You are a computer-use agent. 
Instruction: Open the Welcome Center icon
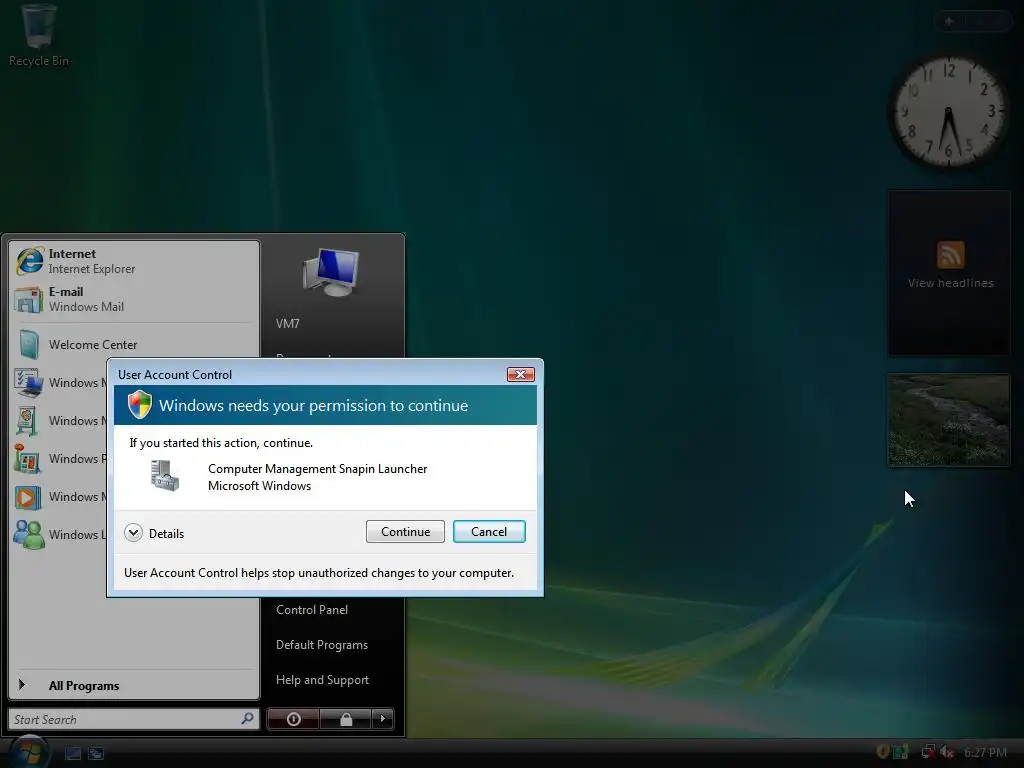[29, 344]
